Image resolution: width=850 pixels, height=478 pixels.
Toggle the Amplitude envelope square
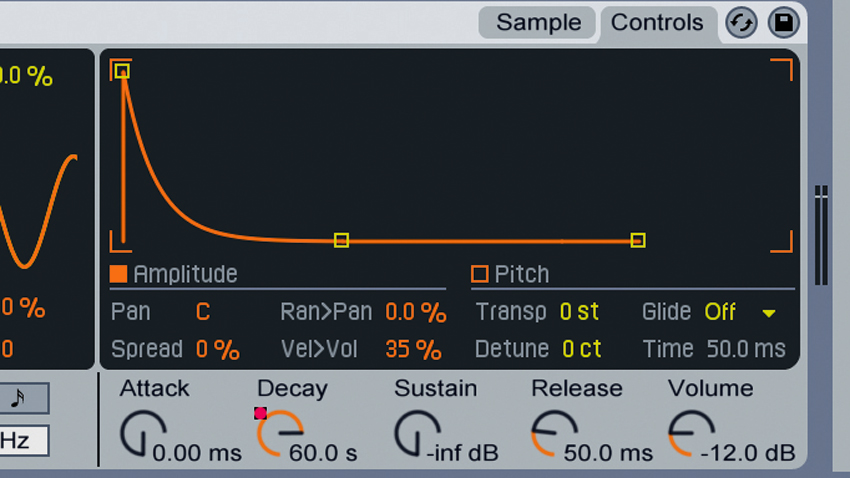point(118,274)
